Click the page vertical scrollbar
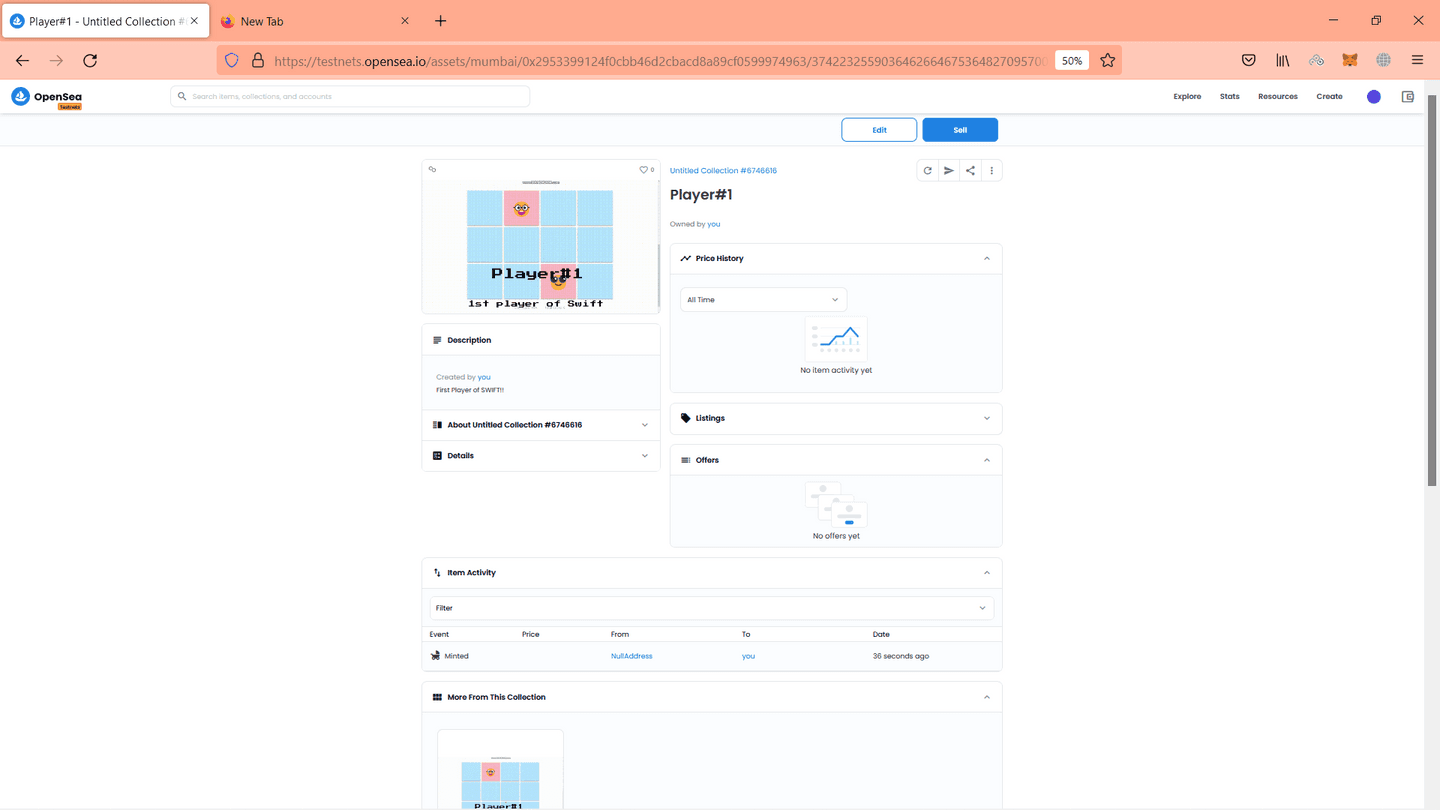The image size is (1440, 810). [x=1431, y=290]
